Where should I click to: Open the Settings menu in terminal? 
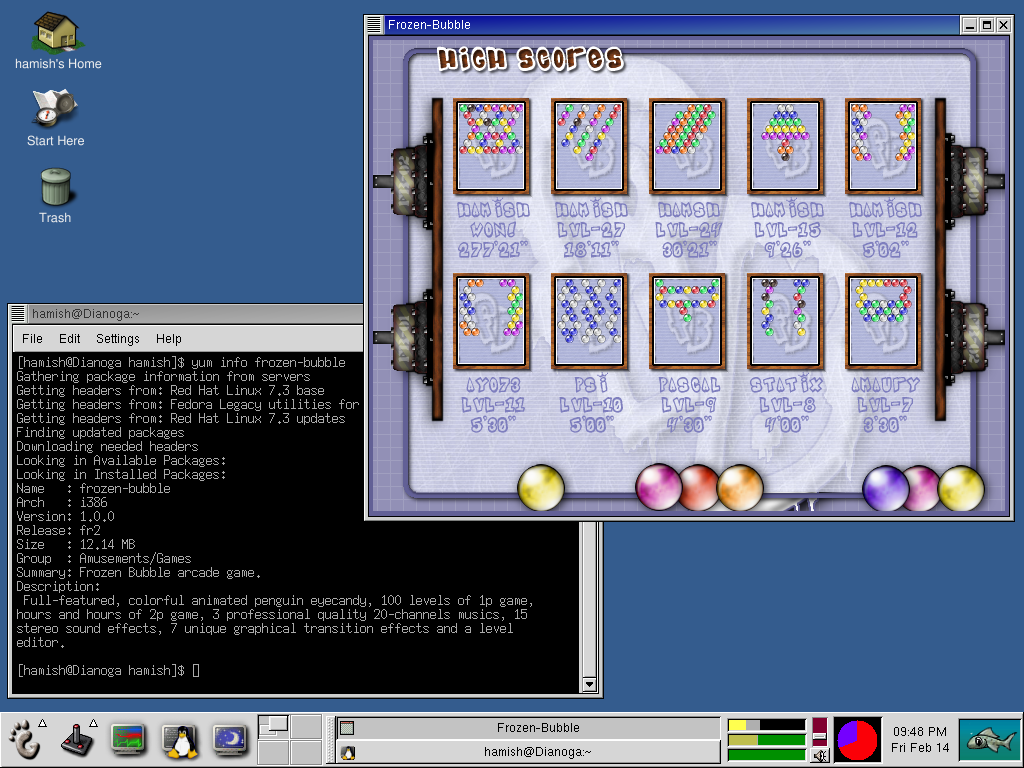point(118,338)
